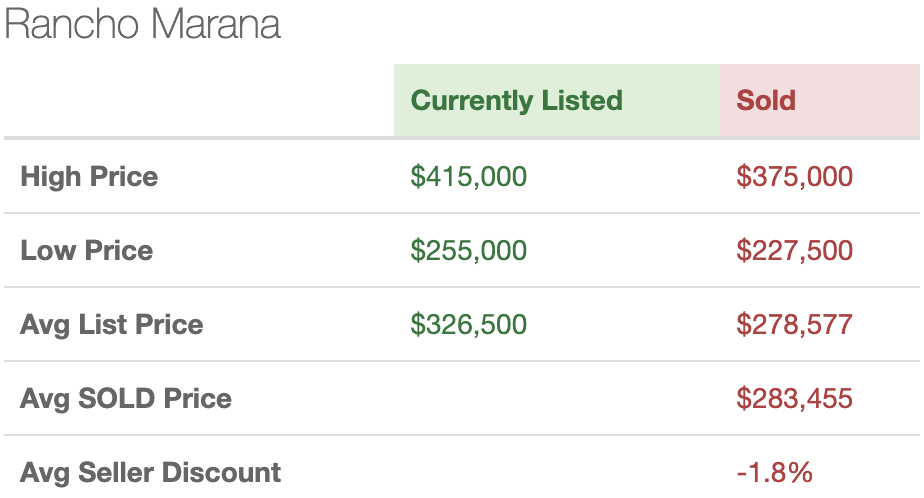Click the Low Price row label
The image size is (924, 498).
point(87,250)
